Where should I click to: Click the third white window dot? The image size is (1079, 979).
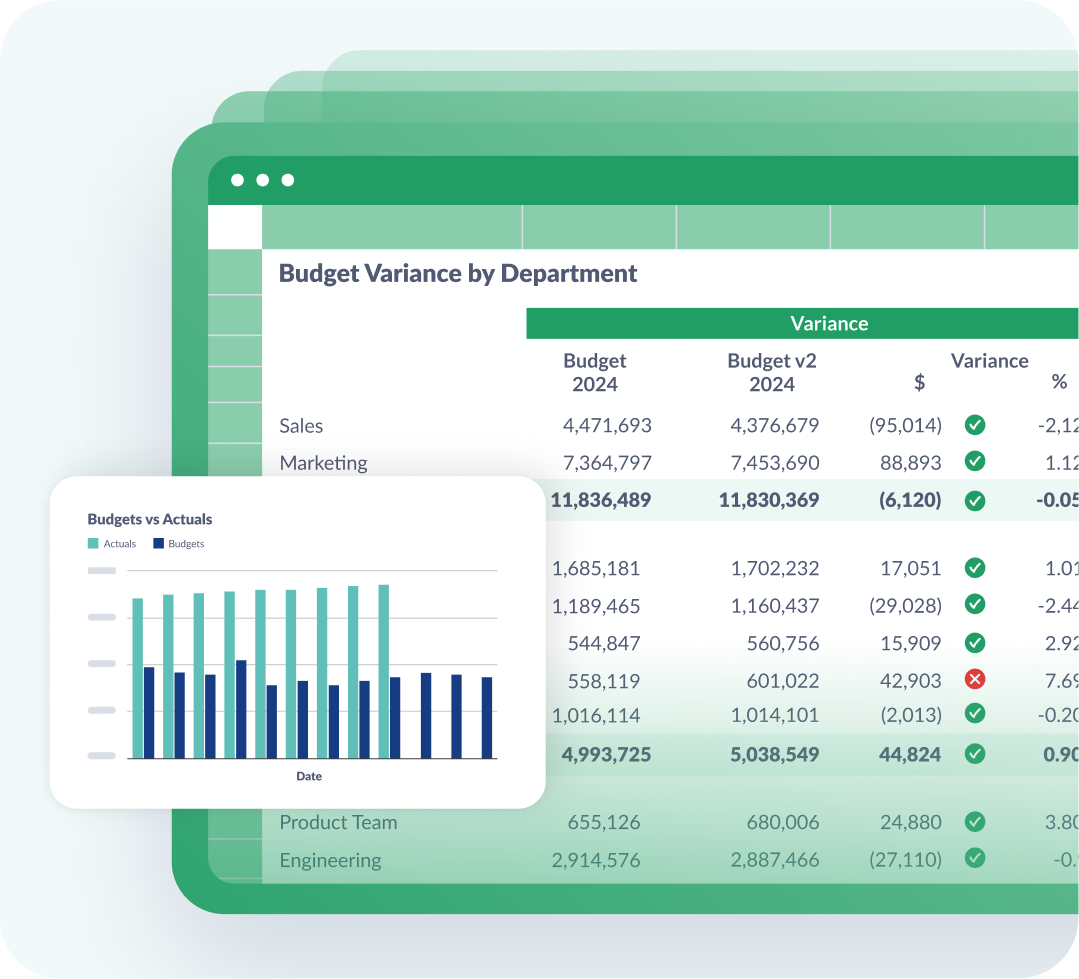click(x=288, y=180)
